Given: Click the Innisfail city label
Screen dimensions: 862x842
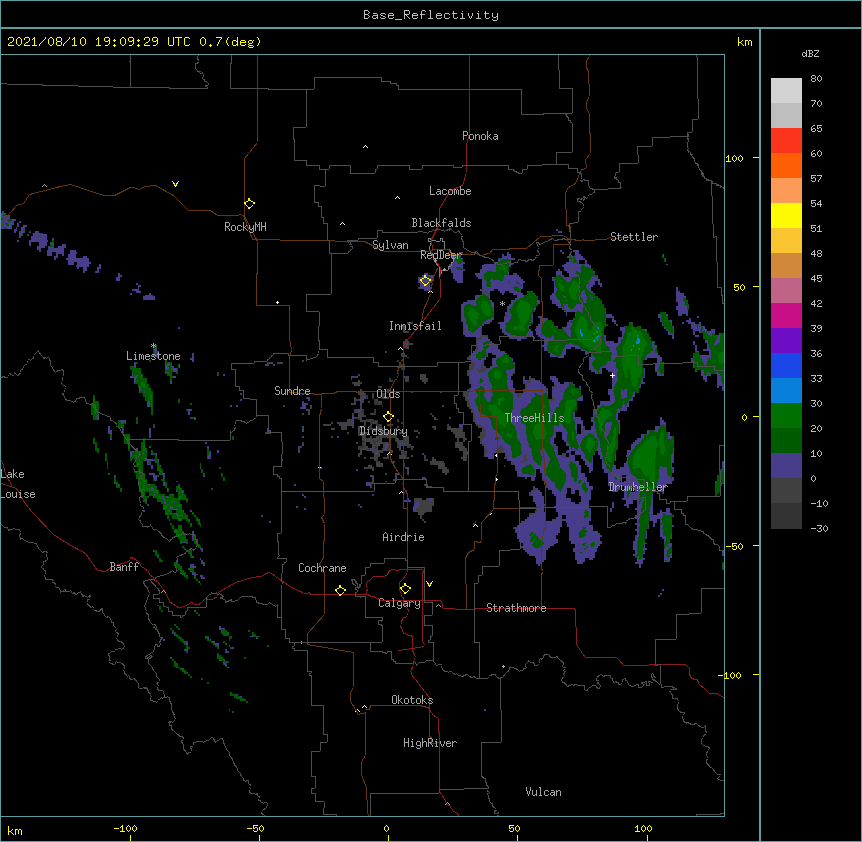Looking at the screenshot, I should [415, 326].
